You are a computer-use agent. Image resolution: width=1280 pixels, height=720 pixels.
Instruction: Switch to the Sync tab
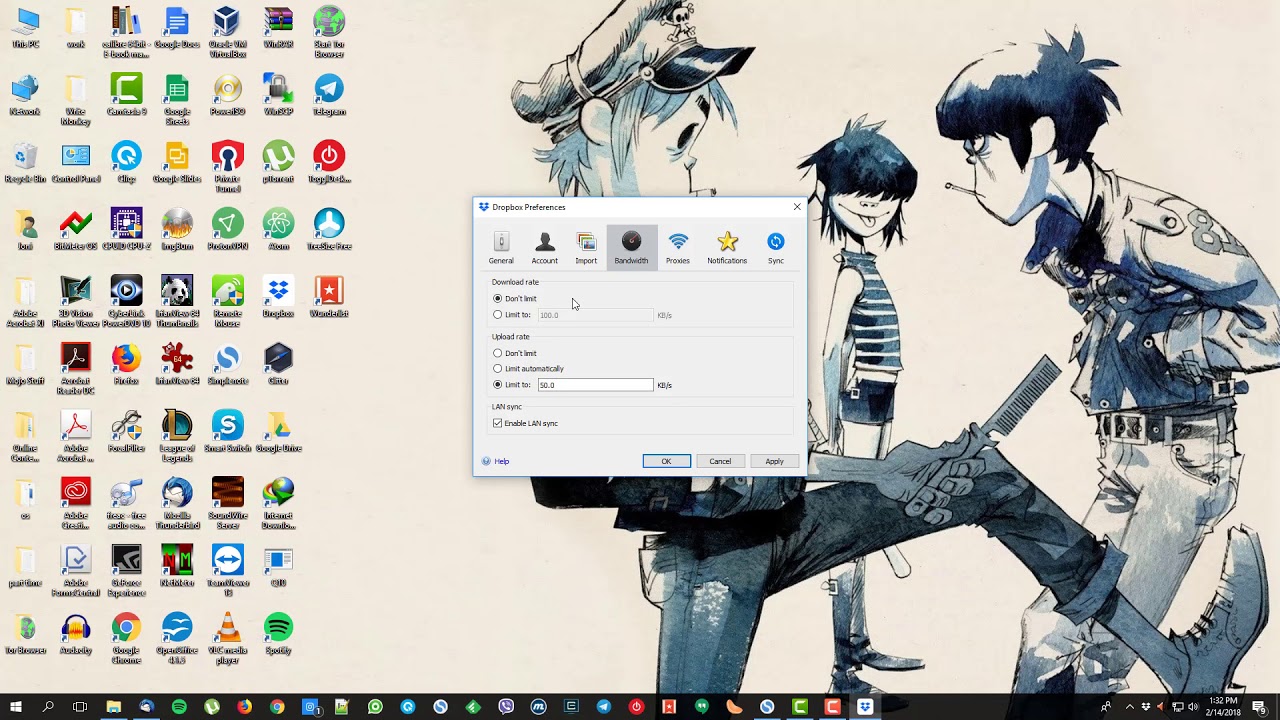(776, 248)
